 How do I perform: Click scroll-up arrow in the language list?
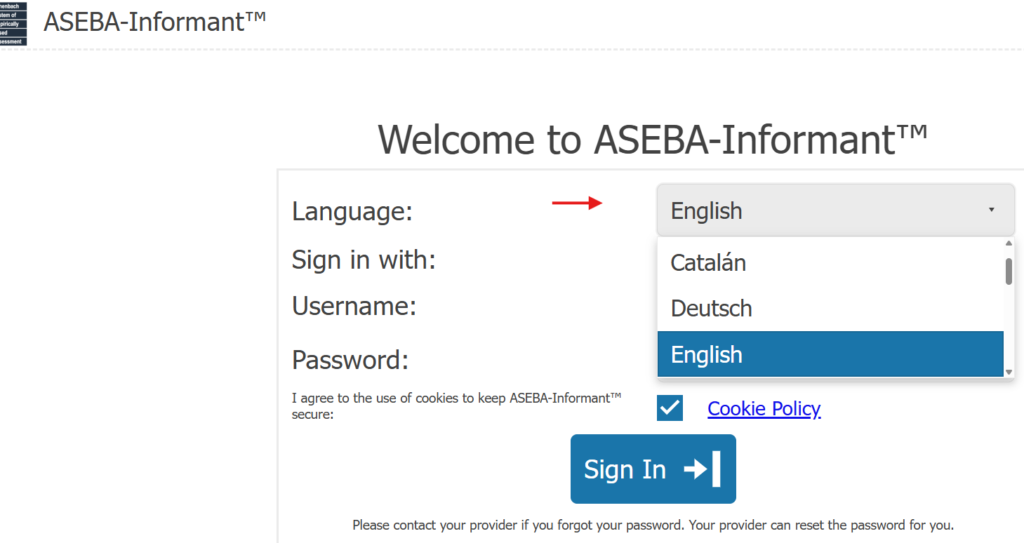tap(1008, 244)
